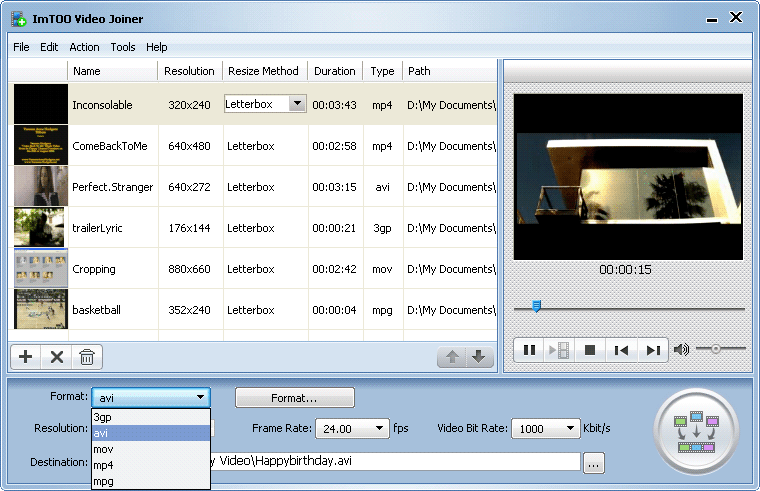Select the basketball video thumbnail
This screenshot has height=491, width=760.
click(40, 310)
